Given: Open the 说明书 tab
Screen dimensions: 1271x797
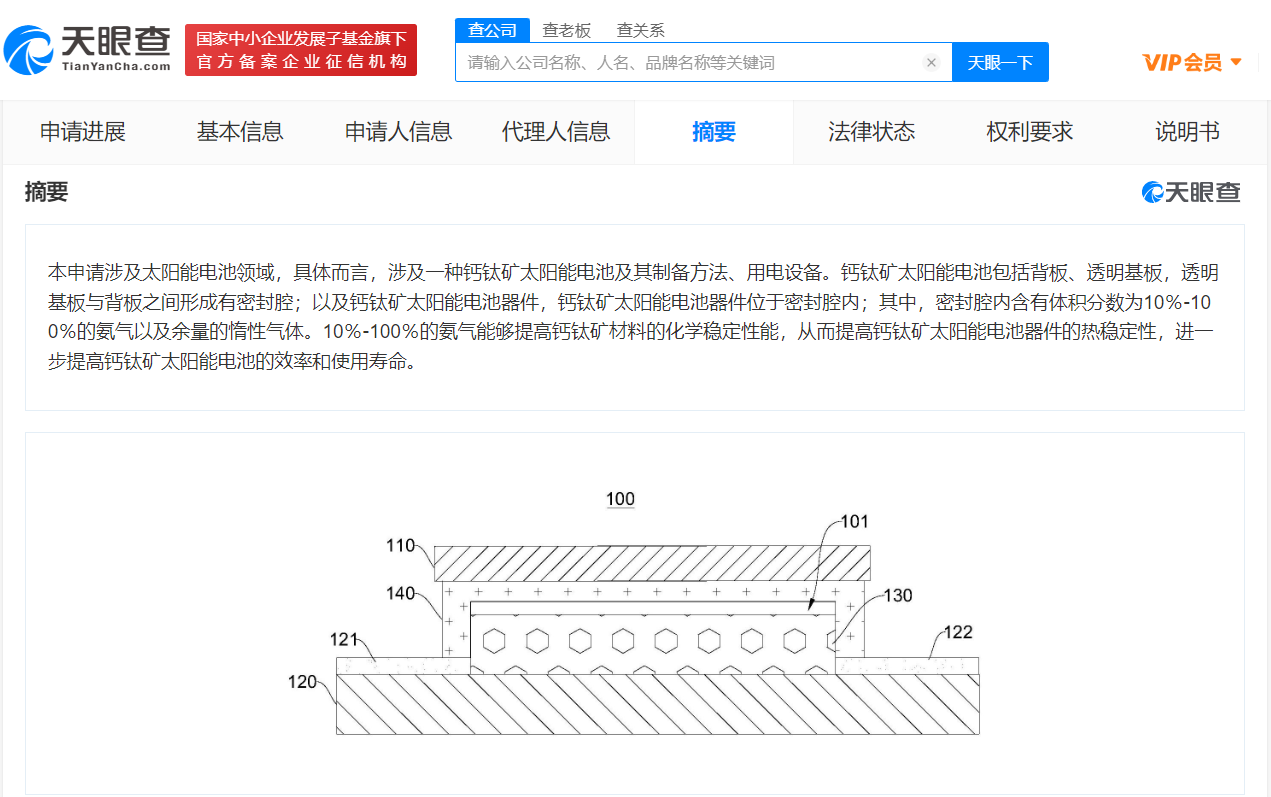Looking at the screenshot, I should pyautogui.click(x=1186, y=132).
